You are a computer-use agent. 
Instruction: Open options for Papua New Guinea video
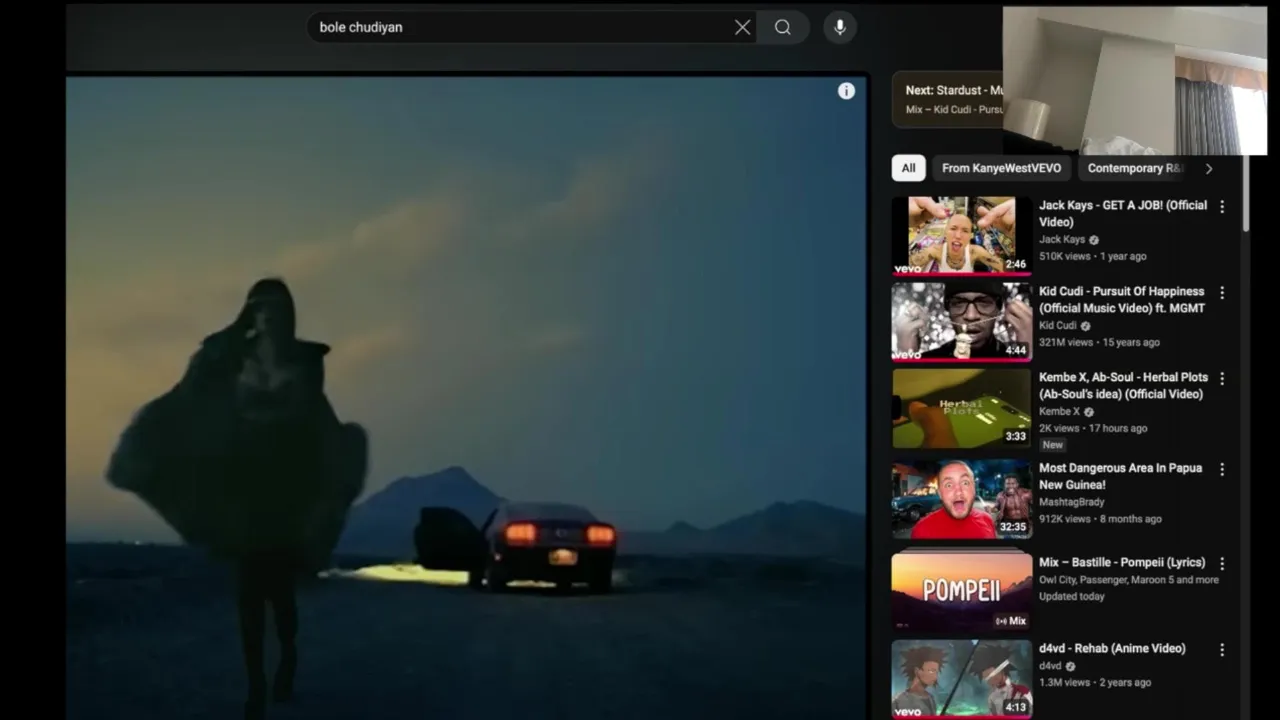point(1221,470)
